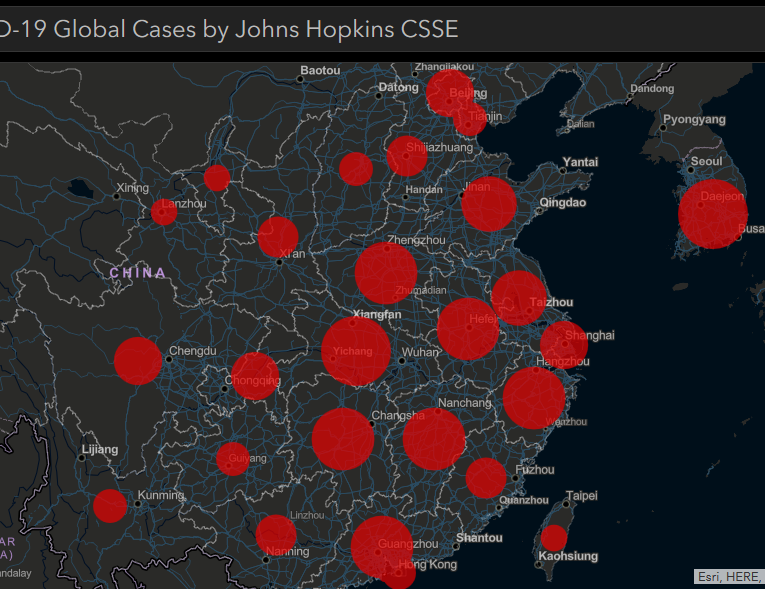Select the Handan city label
Viewport: 765px width, 589px height.
point(423,190)
